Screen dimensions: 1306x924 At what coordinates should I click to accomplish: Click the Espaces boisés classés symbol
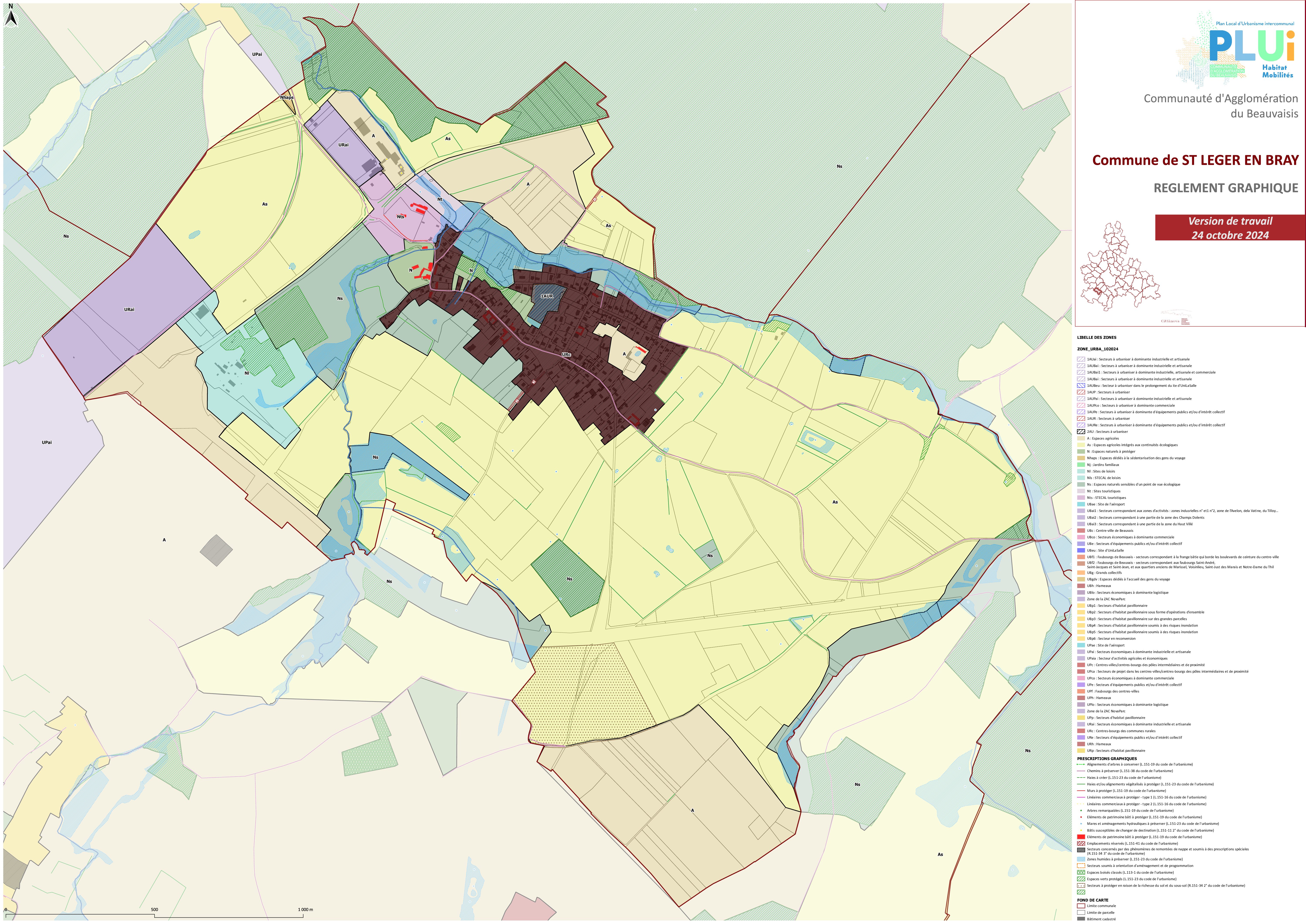[1081, 873]
